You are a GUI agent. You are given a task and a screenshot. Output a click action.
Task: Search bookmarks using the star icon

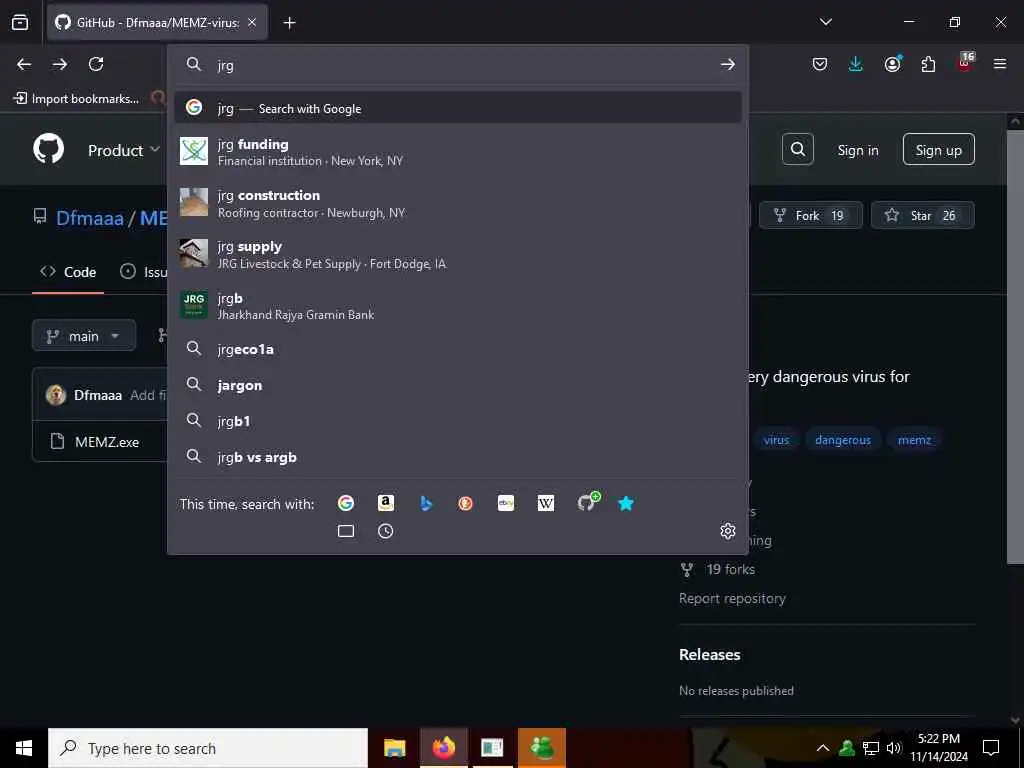(626, 503)
